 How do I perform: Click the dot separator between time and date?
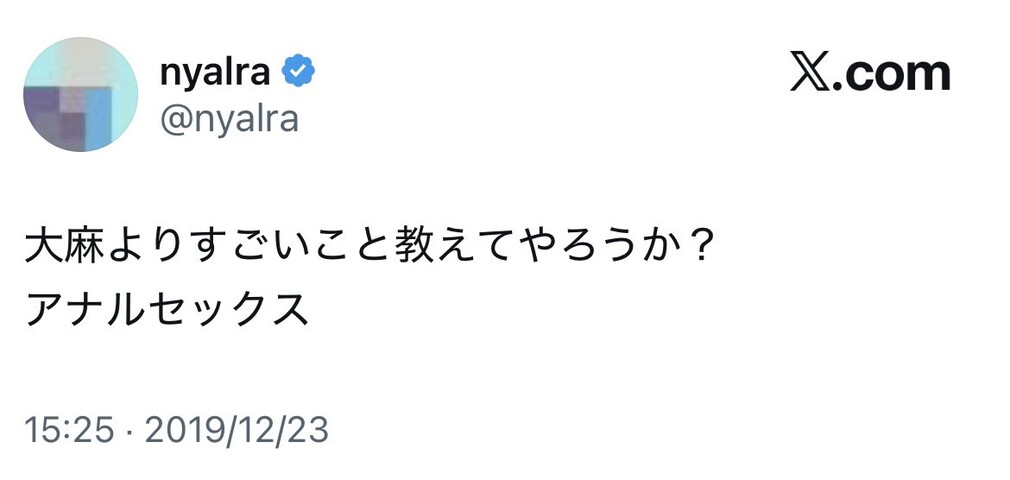[x=129, y=433]
